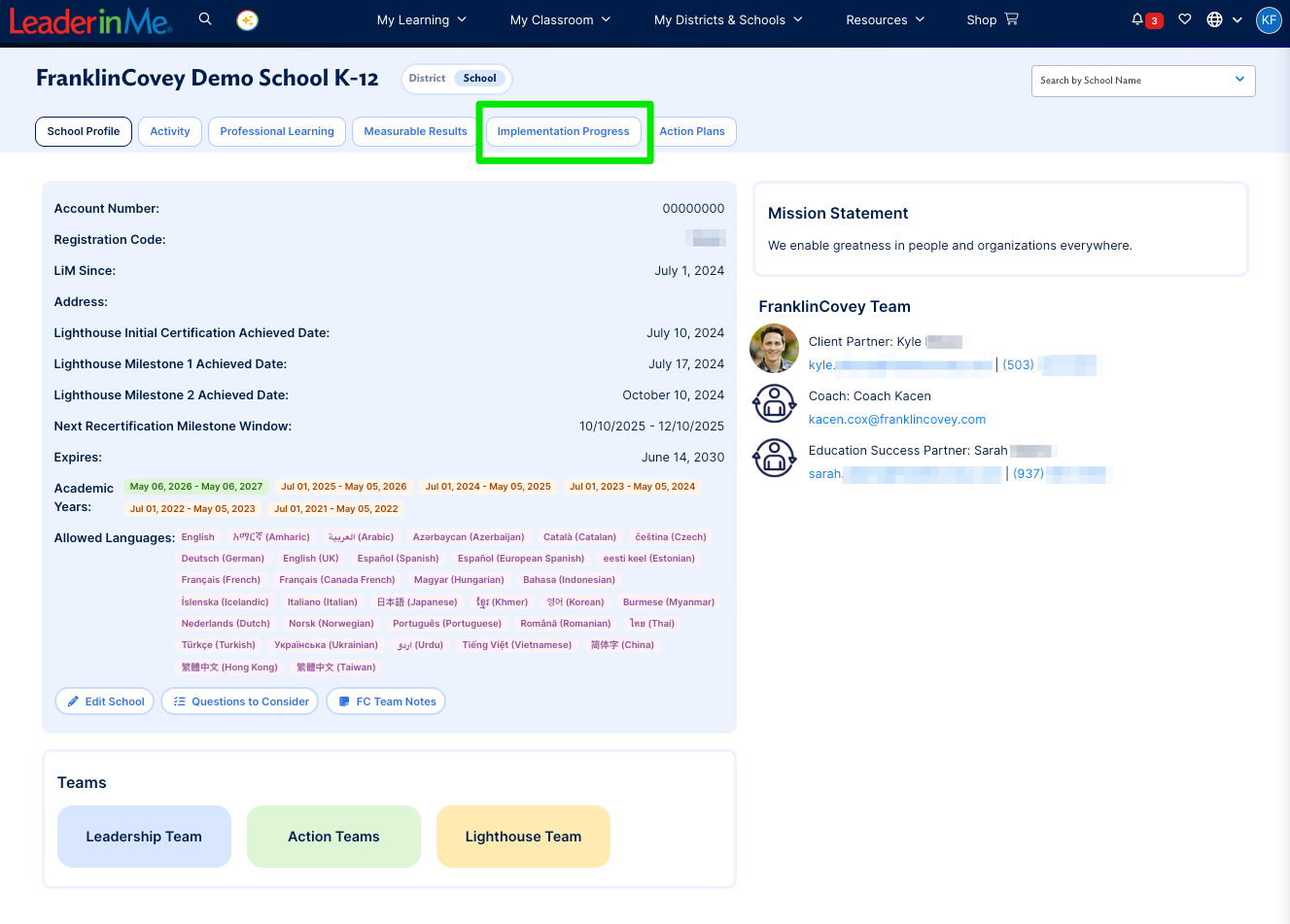The height and width of the screenshot is (924, 1290).
Task: Open the Professional Learning tab
Action: coord(277,131)
